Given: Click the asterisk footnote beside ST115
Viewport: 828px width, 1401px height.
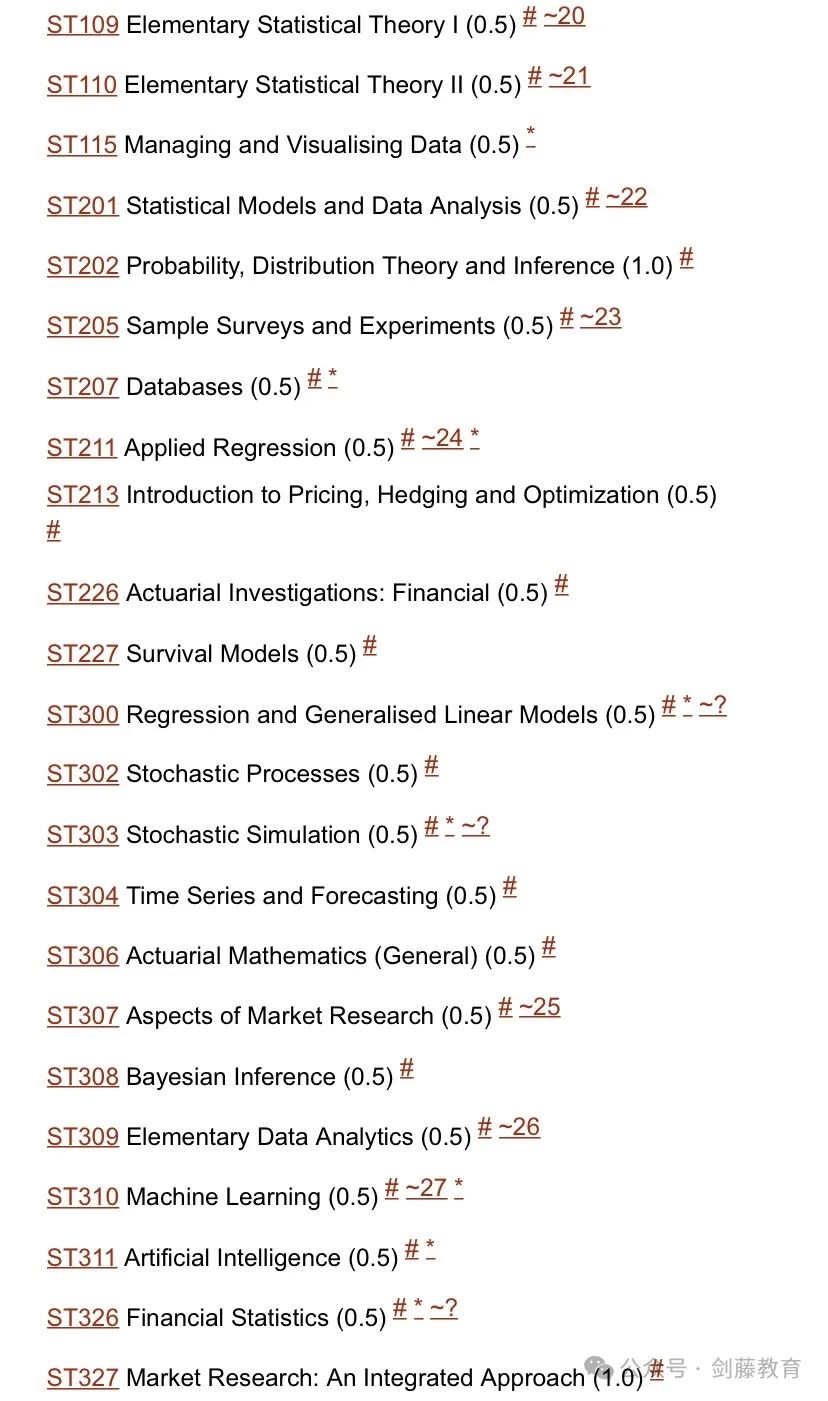Looking at the screenshot, I should click(x=531, y=138).
